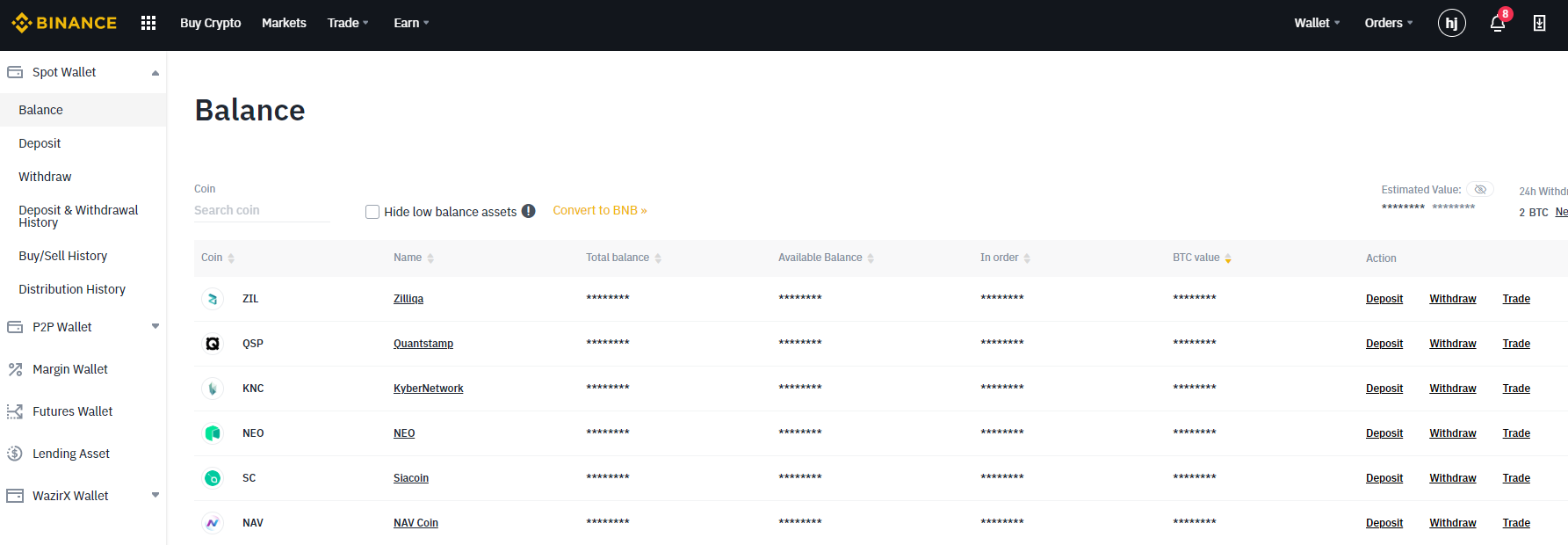
Task: Open the NAV Coin name link
Action: pos(415,523)
